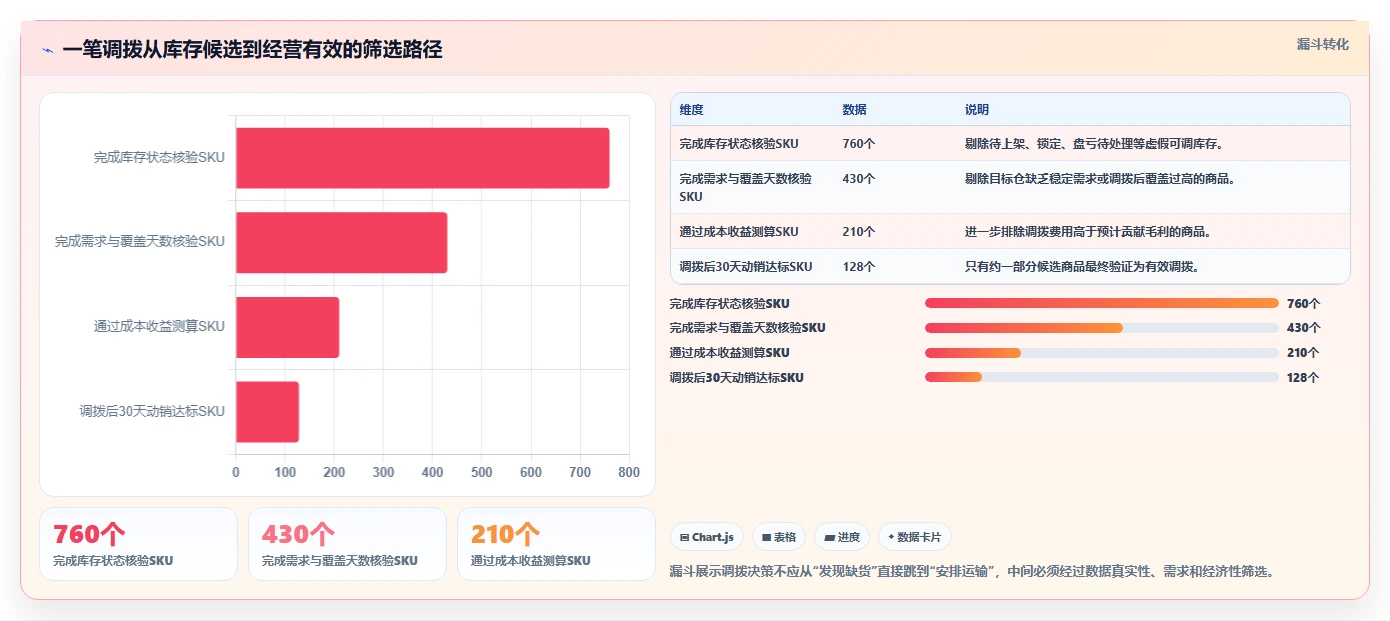Click table cell 通过成本收益测算SKU
Viewport: 1390px width, 621px height.
point(739,232)
